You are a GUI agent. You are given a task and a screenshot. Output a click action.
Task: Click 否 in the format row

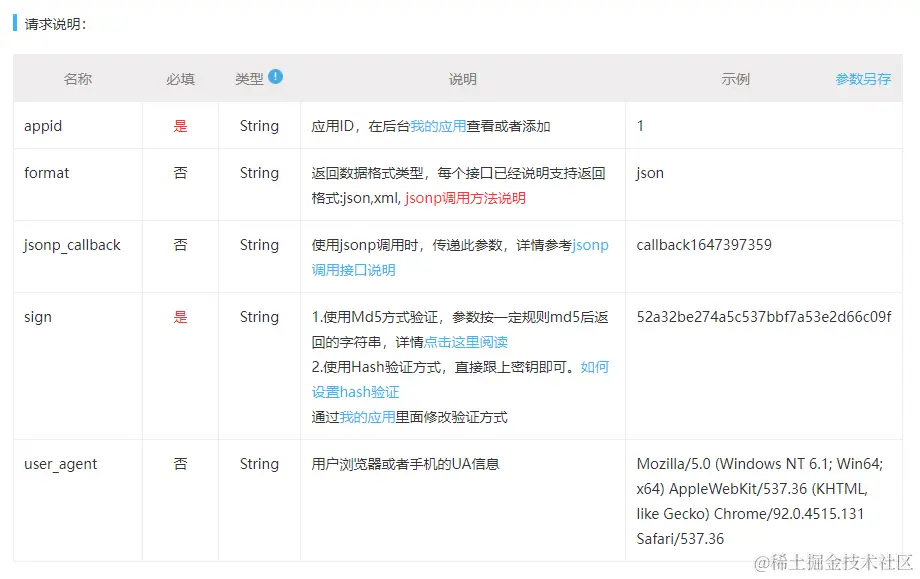(x=180, y=173)
